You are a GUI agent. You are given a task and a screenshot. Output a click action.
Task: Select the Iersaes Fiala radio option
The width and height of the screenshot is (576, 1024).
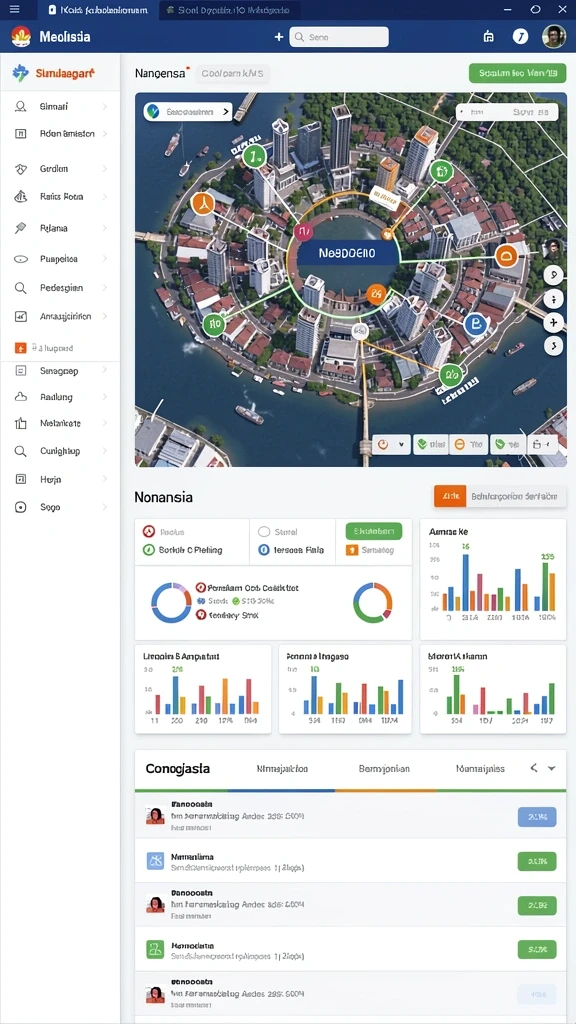tap(264, 550)
